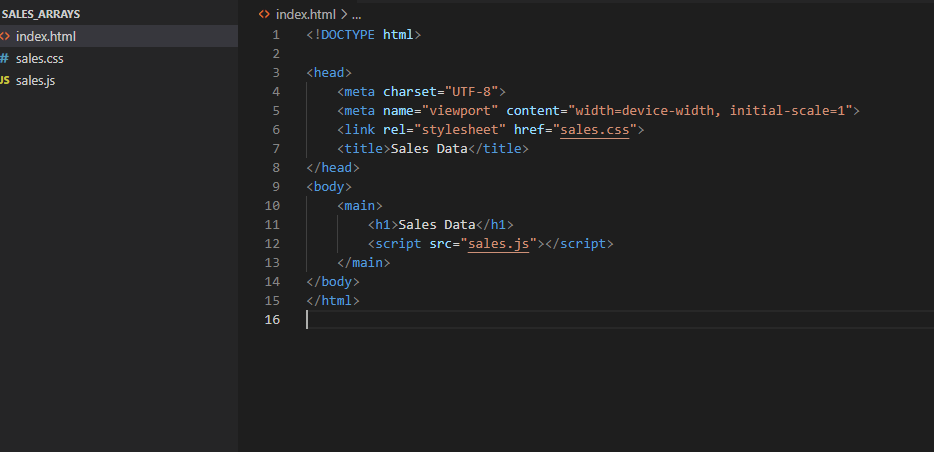934x452 pixels.
Task: Click line number 16 in the gutter
Action: point(272,320)
